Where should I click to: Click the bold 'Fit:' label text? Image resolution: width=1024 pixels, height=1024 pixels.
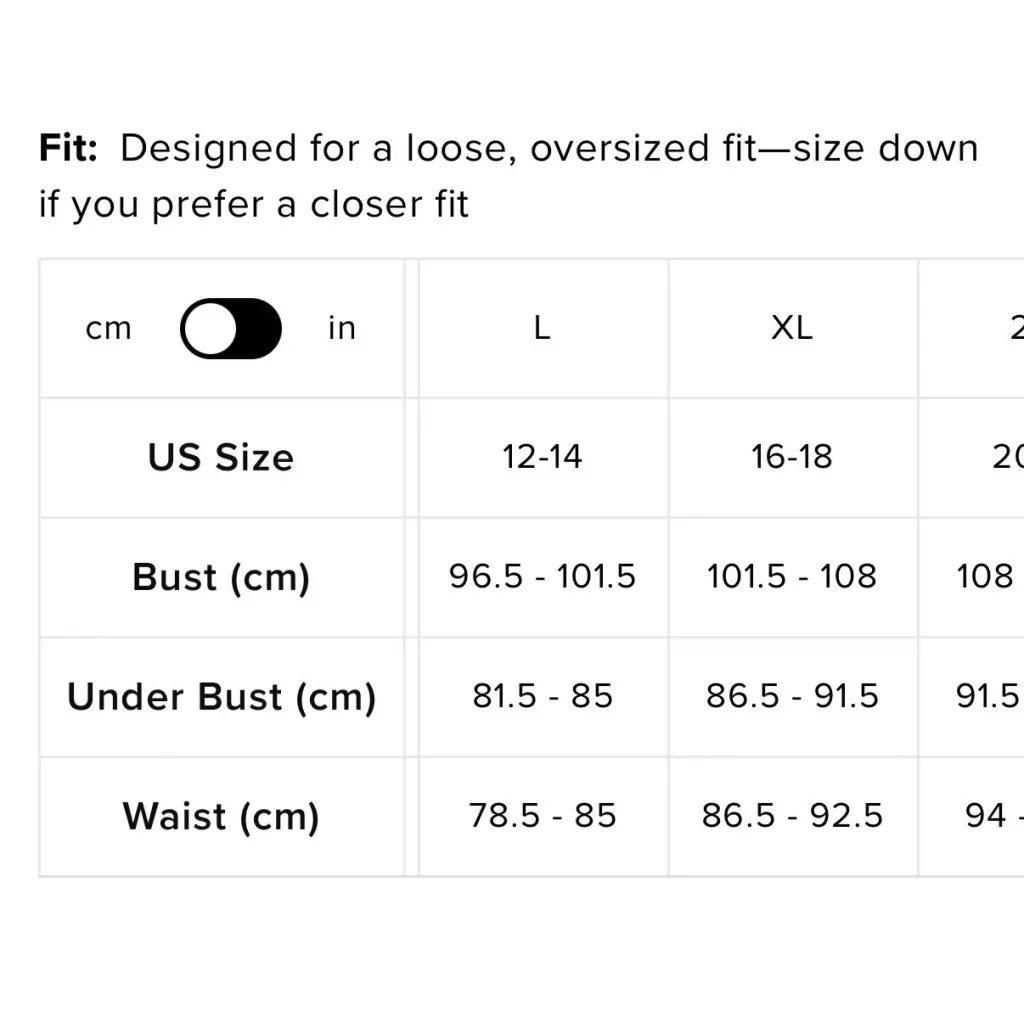pyautogui.click(x=69, y=148)
